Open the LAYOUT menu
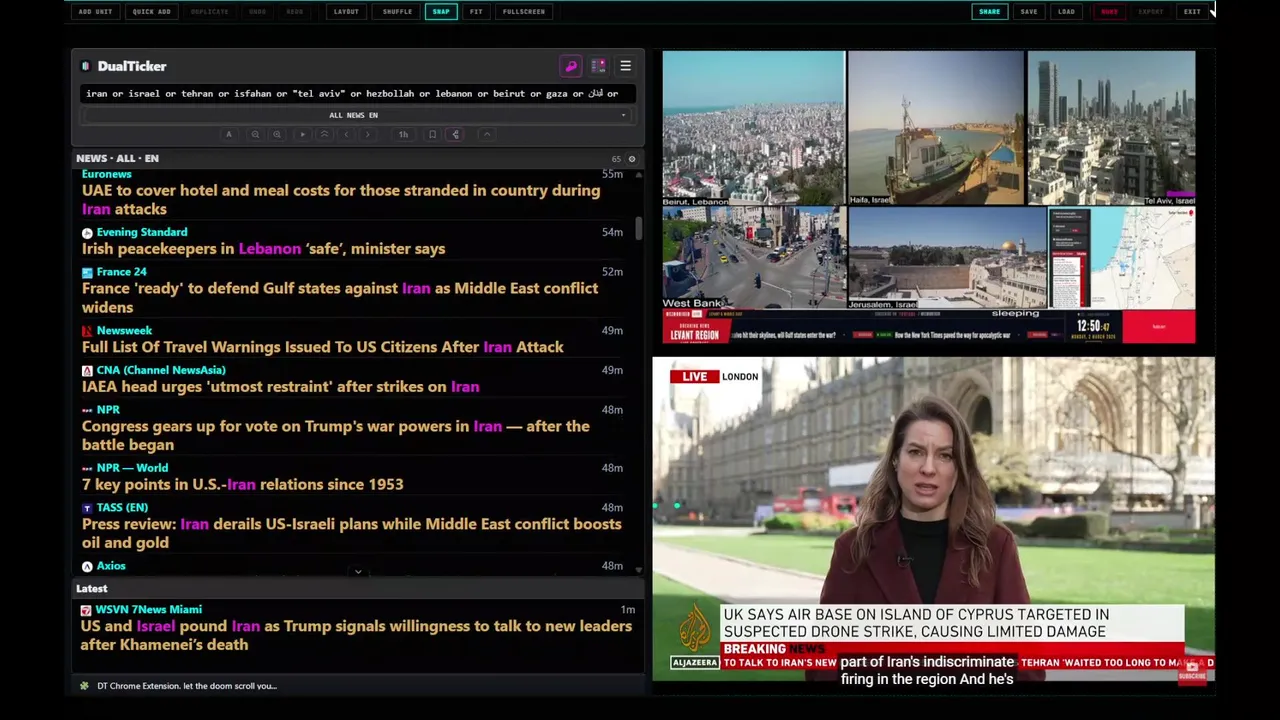The height and width of the screenshot is (720, 1280). coord(346,12)
